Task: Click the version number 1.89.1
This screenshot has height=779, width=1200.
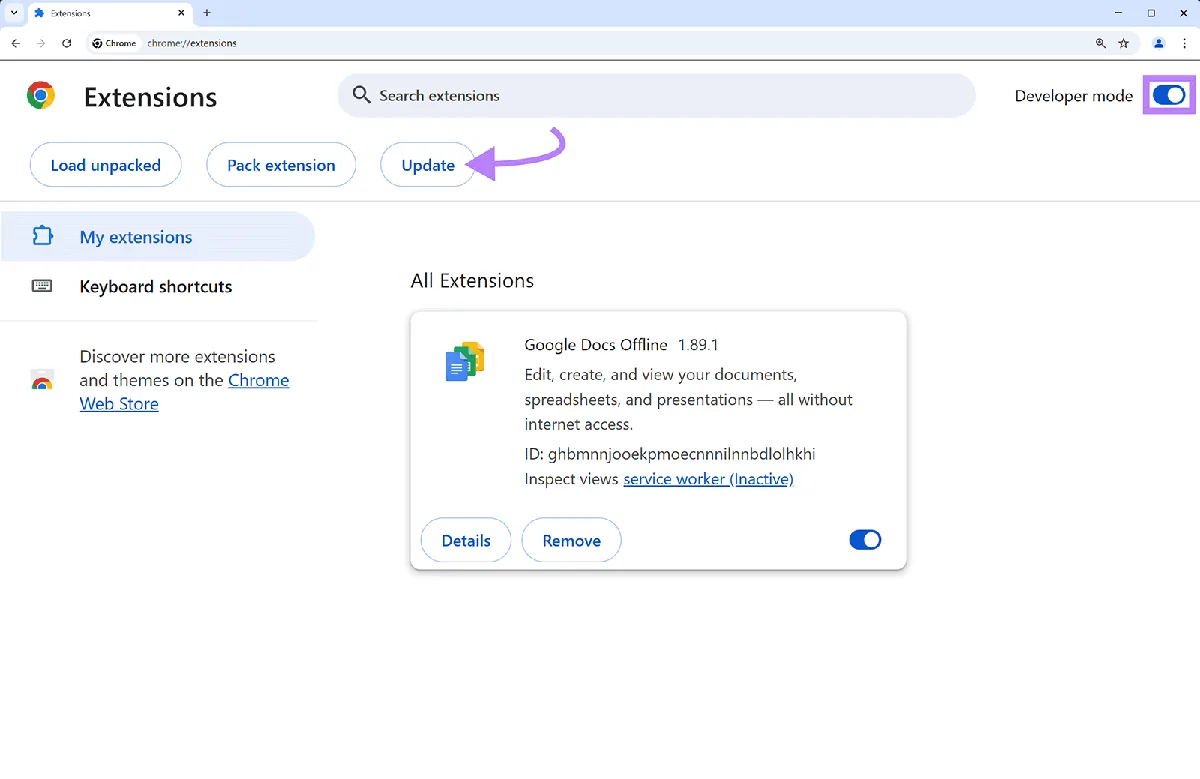Action: [x=698, y=345]
